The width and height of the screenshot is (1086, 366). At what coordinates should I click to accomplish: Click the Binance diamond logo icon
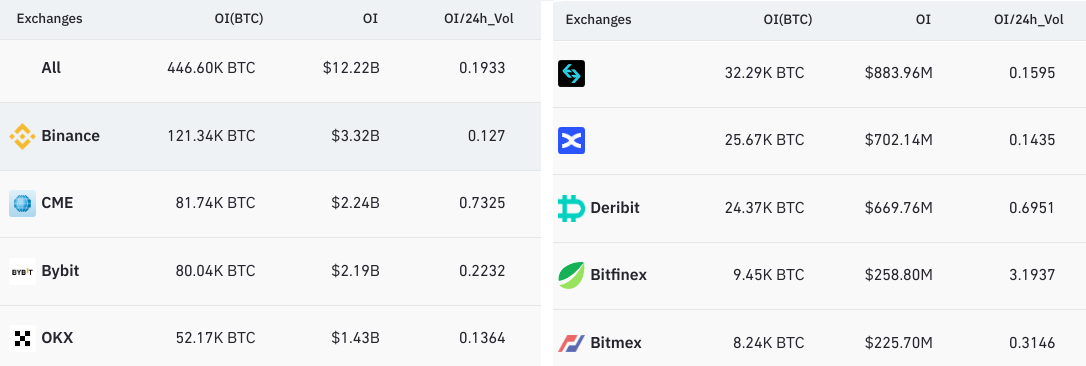pyautogui.click(x=22, y=136)
